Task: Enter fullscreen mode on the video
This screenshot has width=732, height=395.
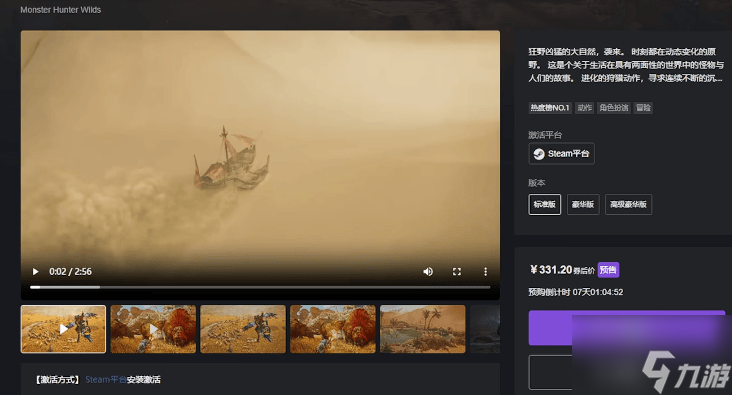Action: [457, 272]
